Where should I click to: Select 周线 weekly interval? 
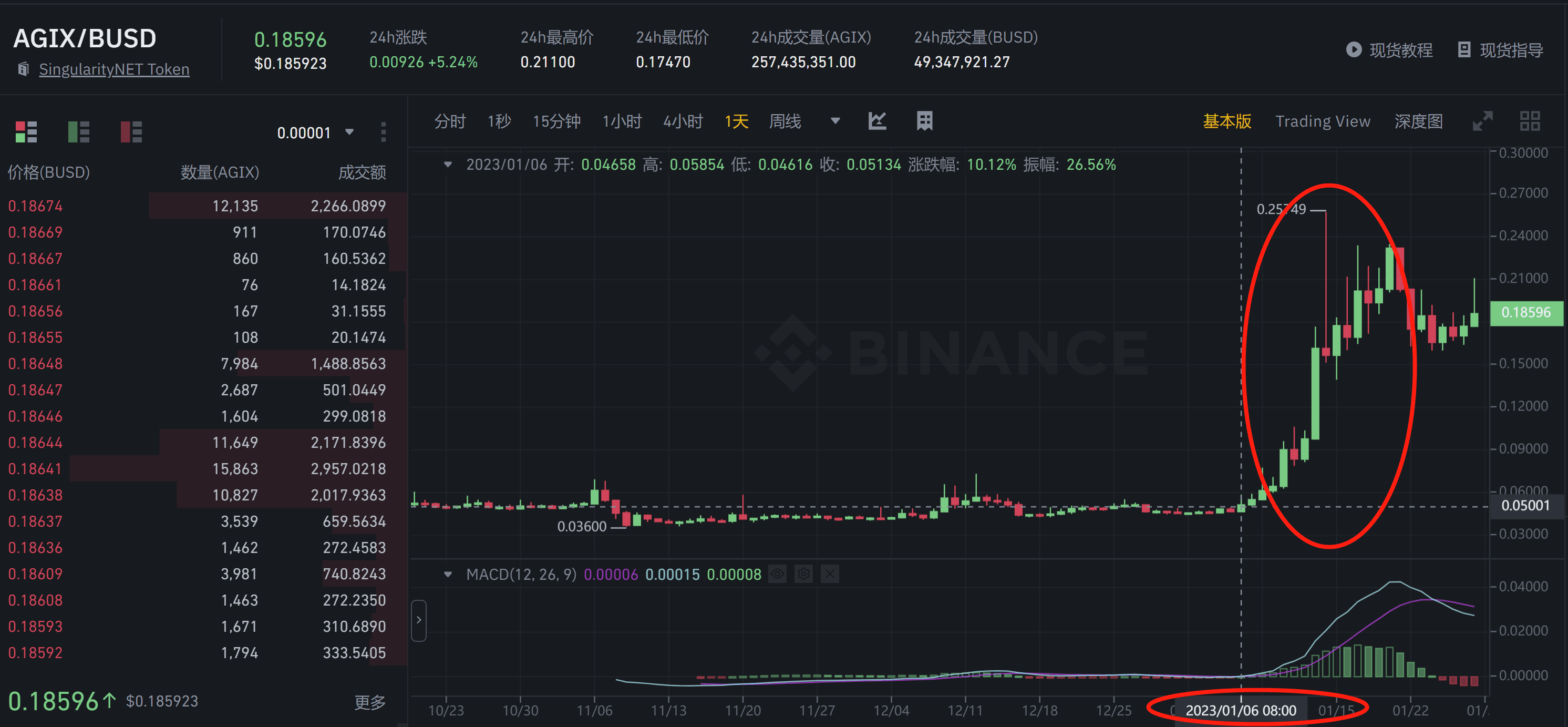pyautogui.click(x=785, y=122)
